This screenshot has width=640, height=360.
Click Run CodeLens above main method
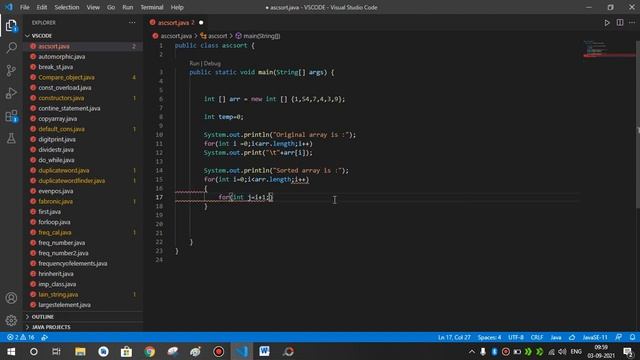pyautogui.click(x=194, y=63)
